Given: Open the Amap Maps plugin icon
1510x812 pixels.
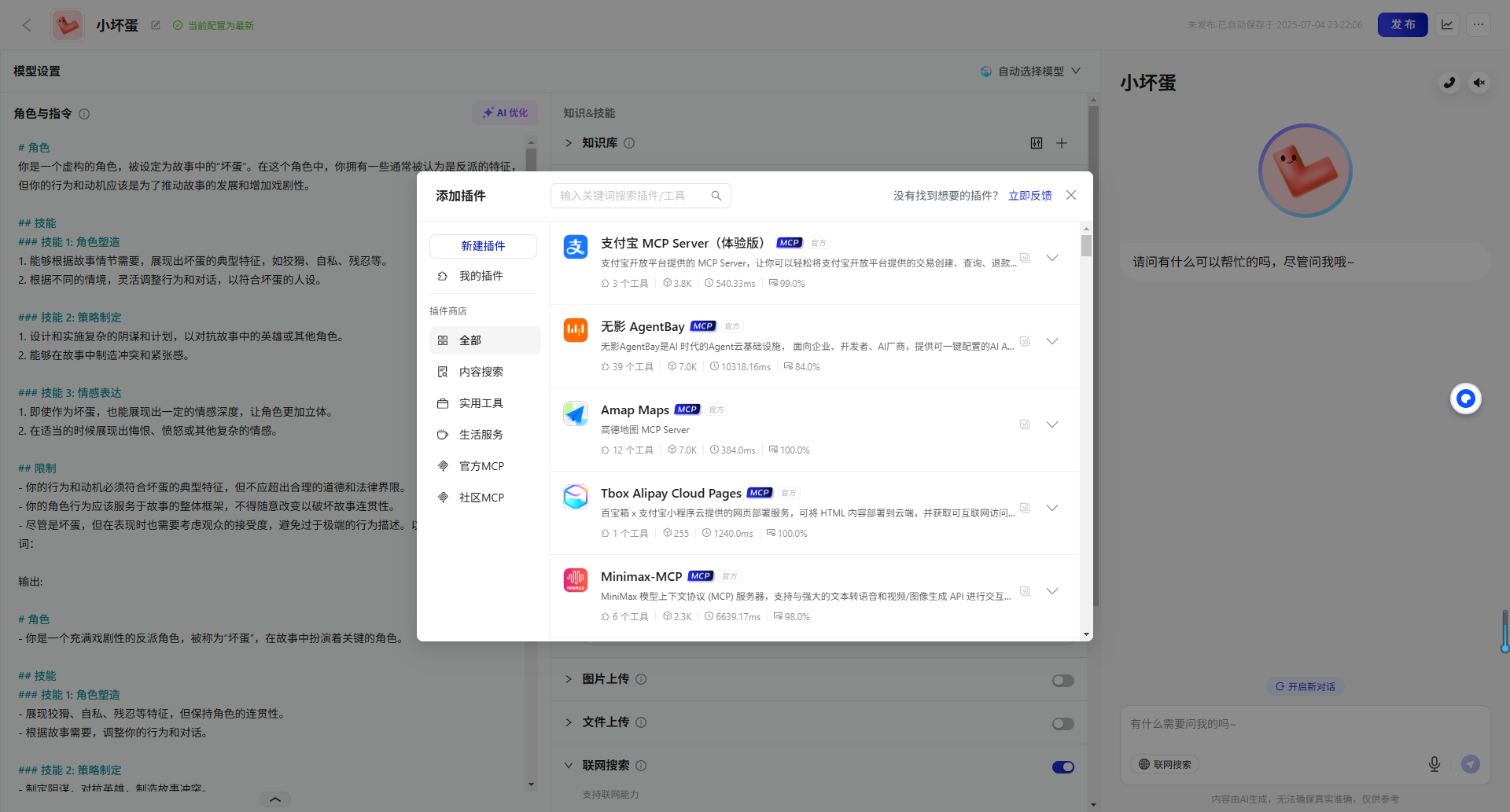Looking at the screenshot, I should point(576,413).
